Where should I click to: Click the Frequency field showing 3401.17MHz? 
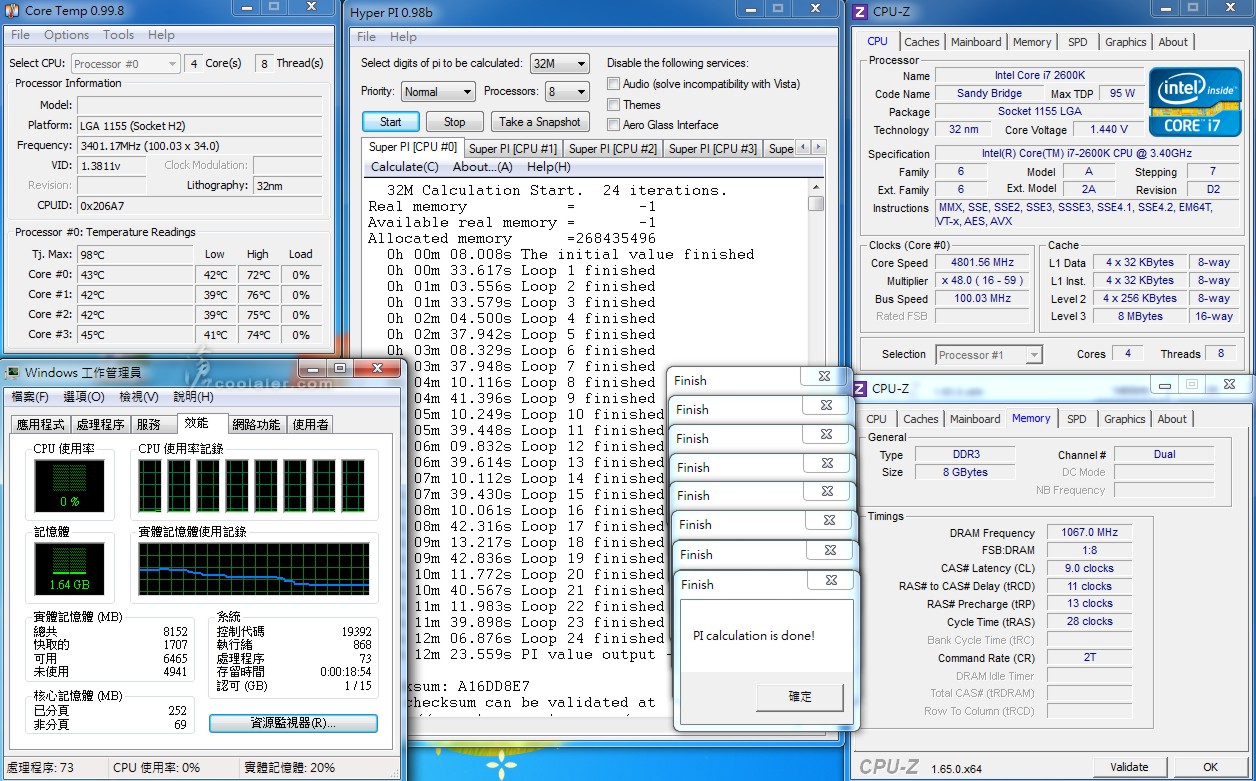200,145
